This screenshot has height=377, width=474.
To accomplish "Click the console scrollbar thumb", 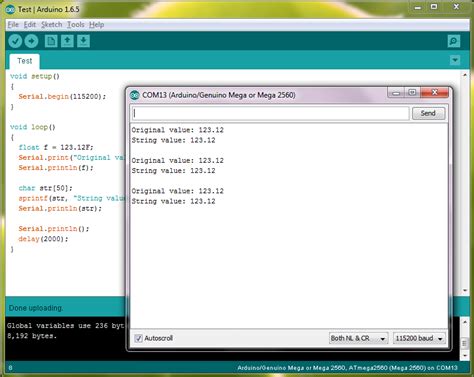I will (x=465, y=342).
